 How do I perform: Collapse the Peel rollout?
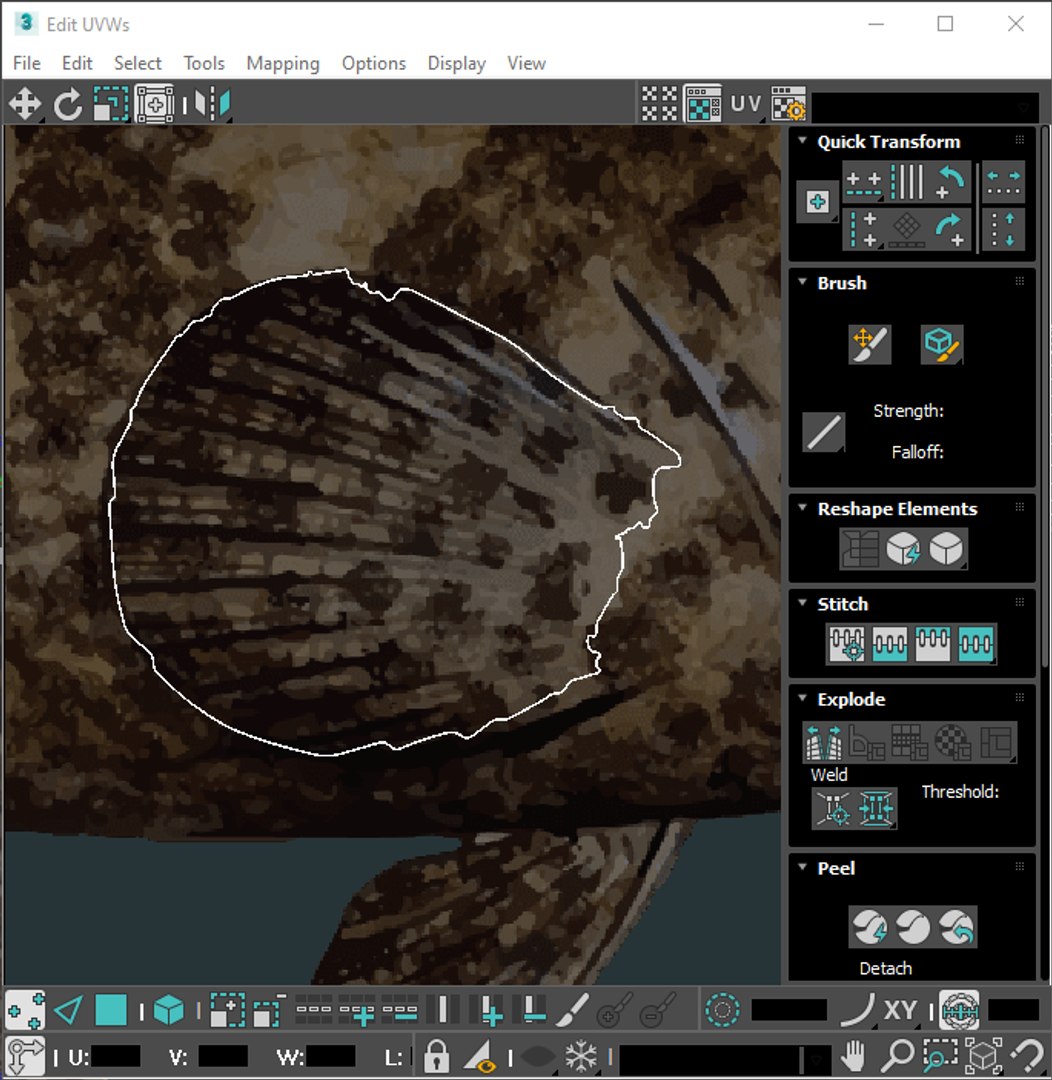pyautogui.click(x=802, y=867)
